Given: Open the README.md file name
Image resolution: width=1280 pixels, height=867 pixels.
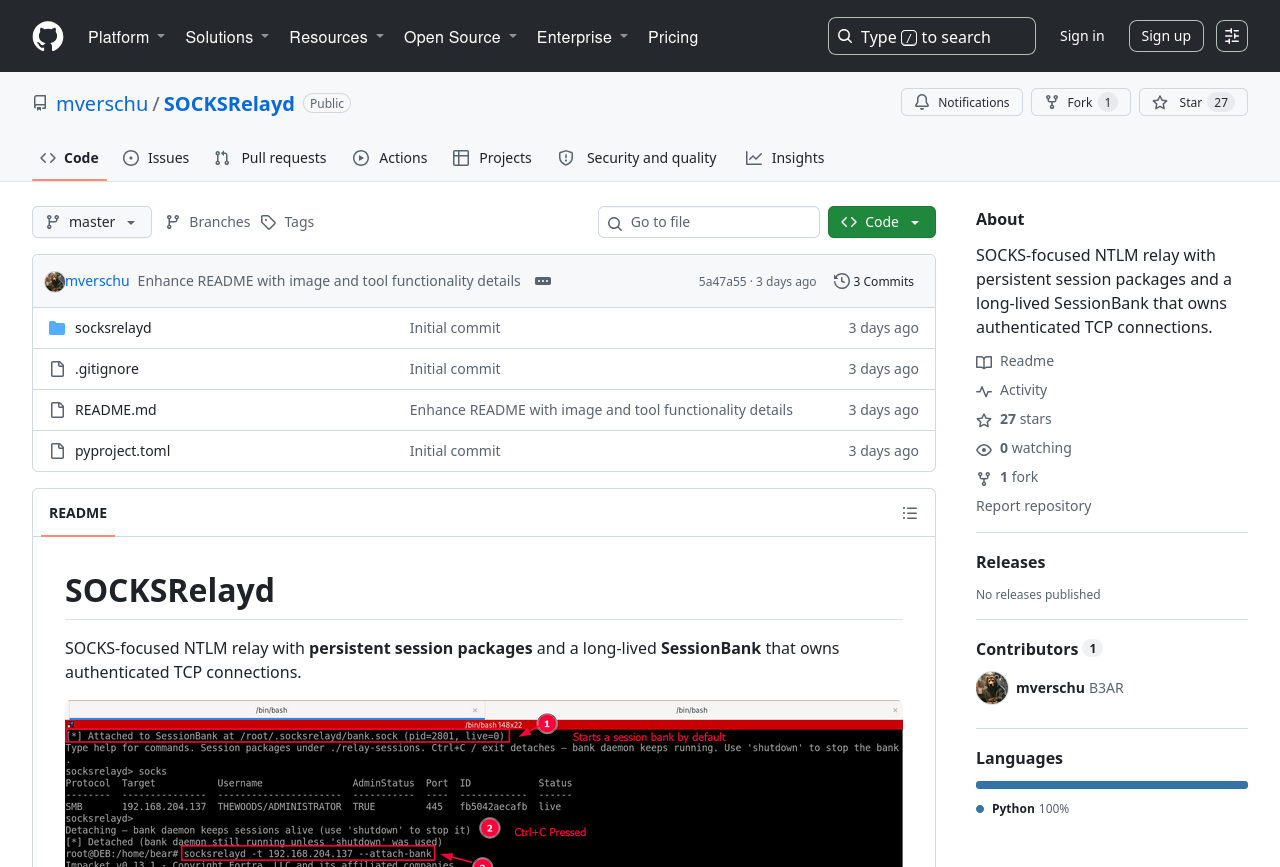Looking at the screenshot, I should 116,410.
